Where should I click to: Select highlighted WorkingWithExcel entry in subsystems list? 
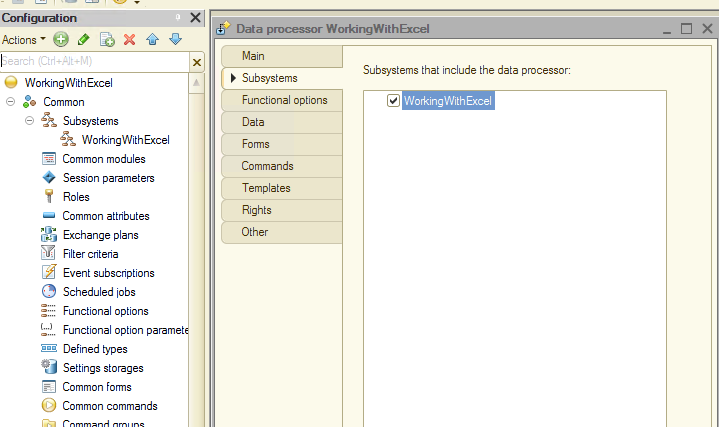(448, 101)
